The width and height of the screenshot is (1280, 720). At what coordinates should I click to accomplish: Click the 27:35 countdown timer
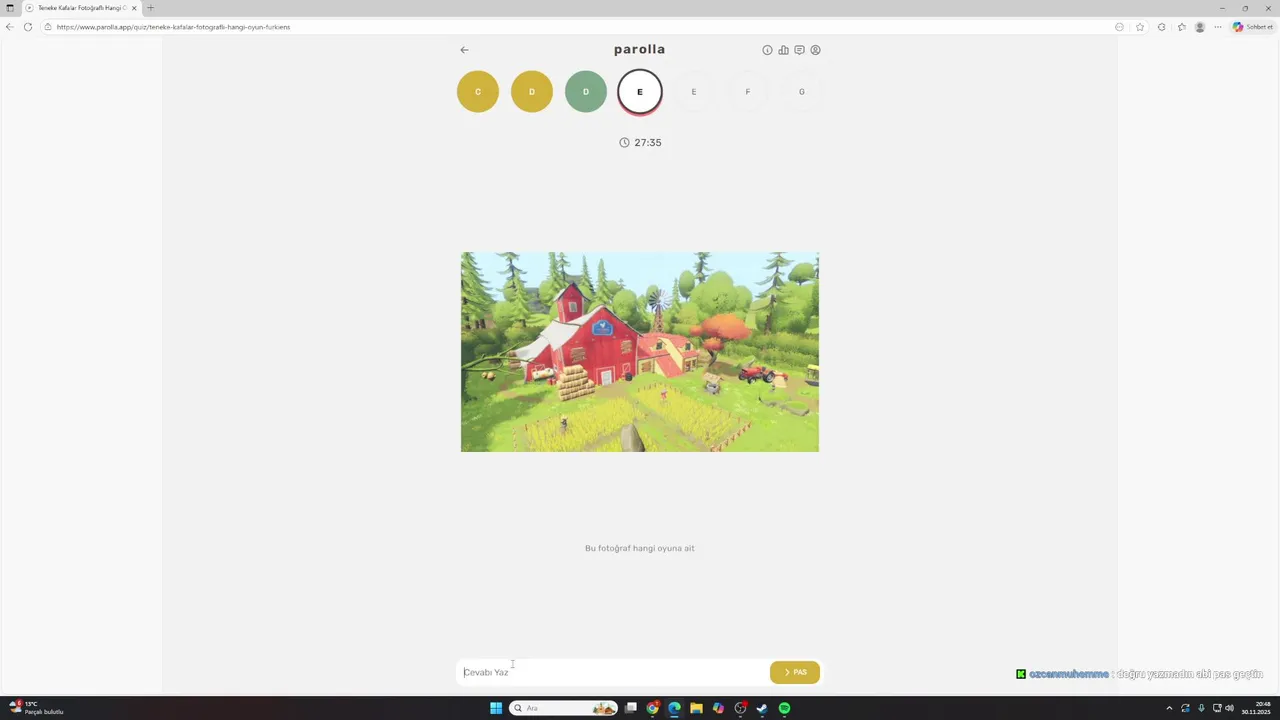tap(640, 143)
